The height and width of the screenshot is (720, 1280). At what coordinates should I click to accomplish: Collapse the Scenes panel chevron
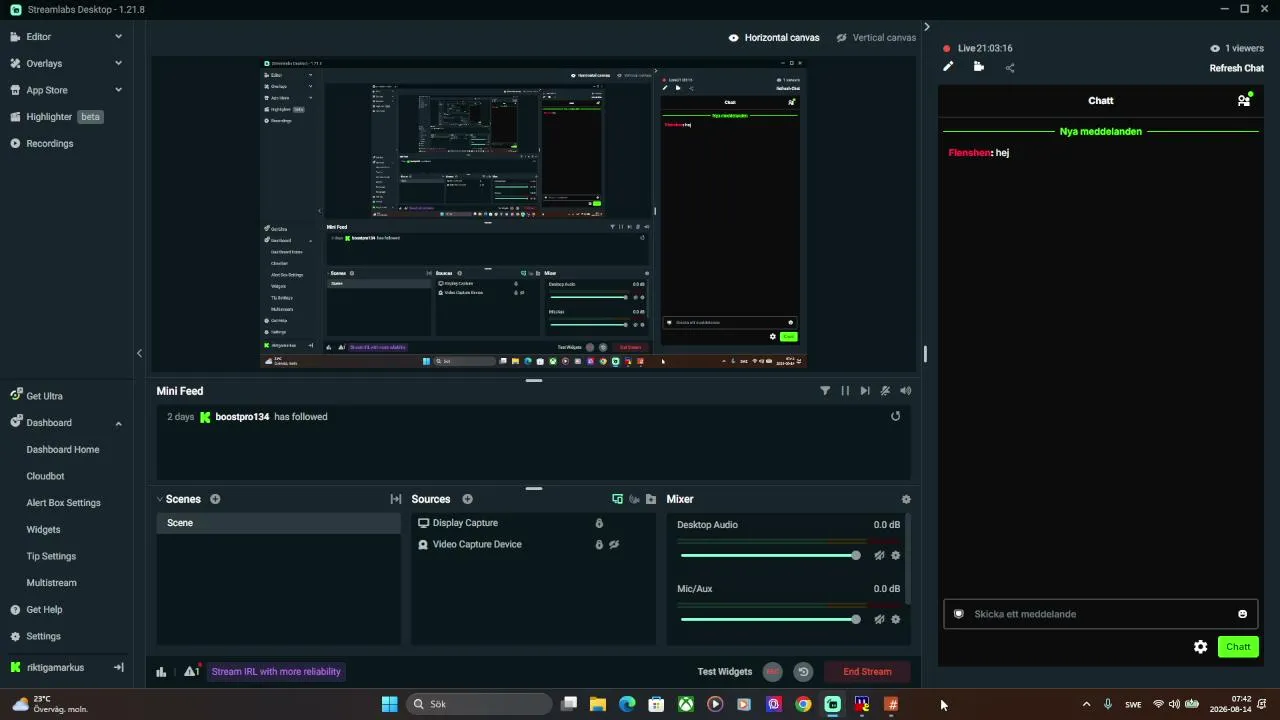(x=160, y=499)
